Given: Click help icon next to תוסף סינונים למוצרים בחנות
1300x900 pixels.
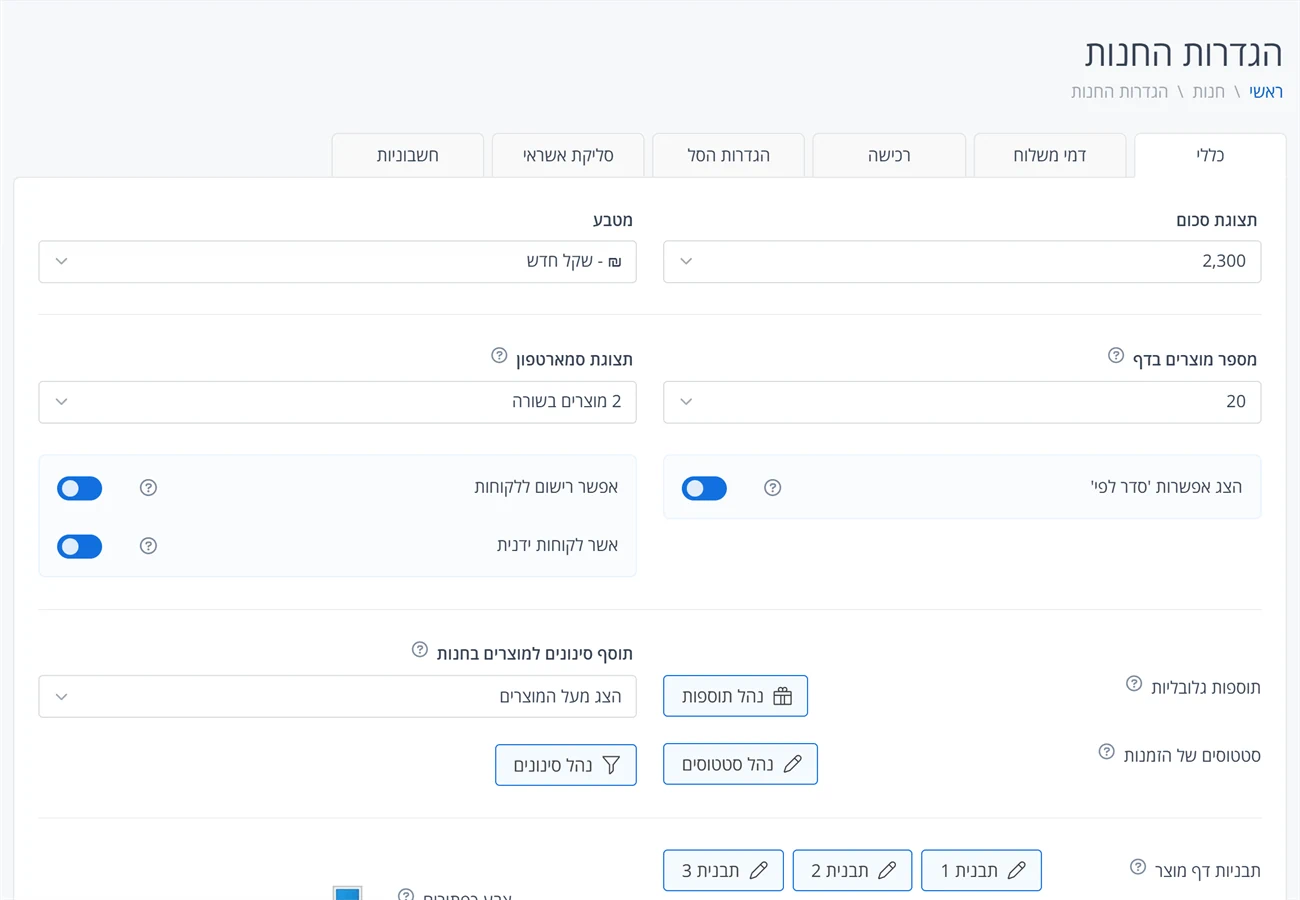Looking at the screenshot, I should click(420, 650).
